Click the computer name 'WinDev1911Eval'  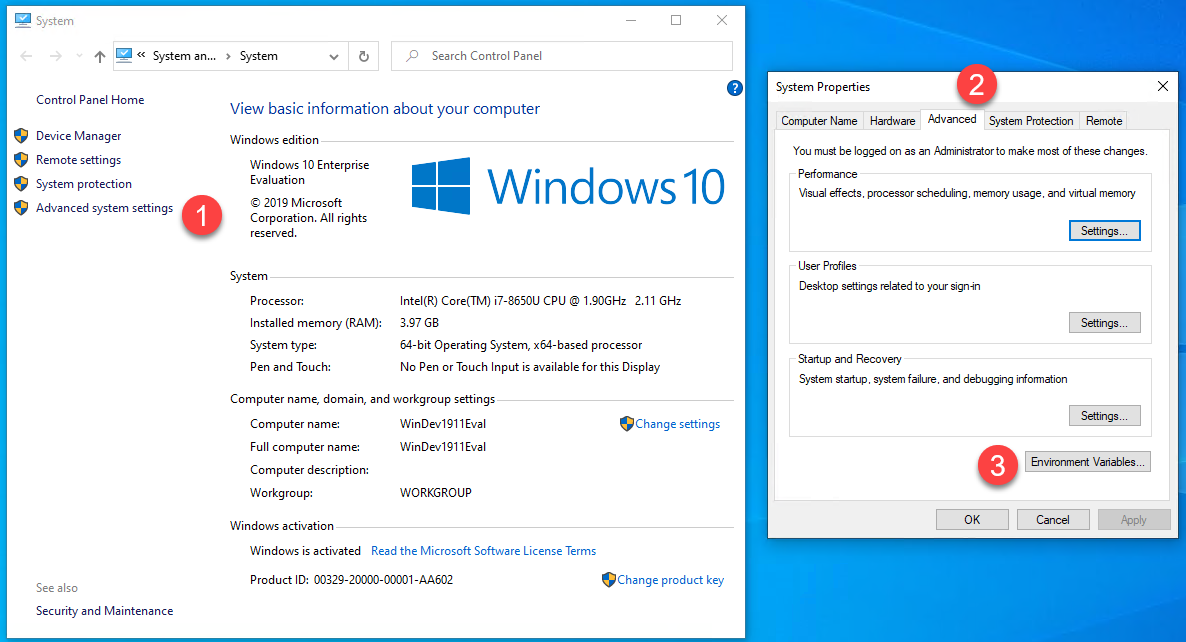pyautogui.click(x=442, y=424)
